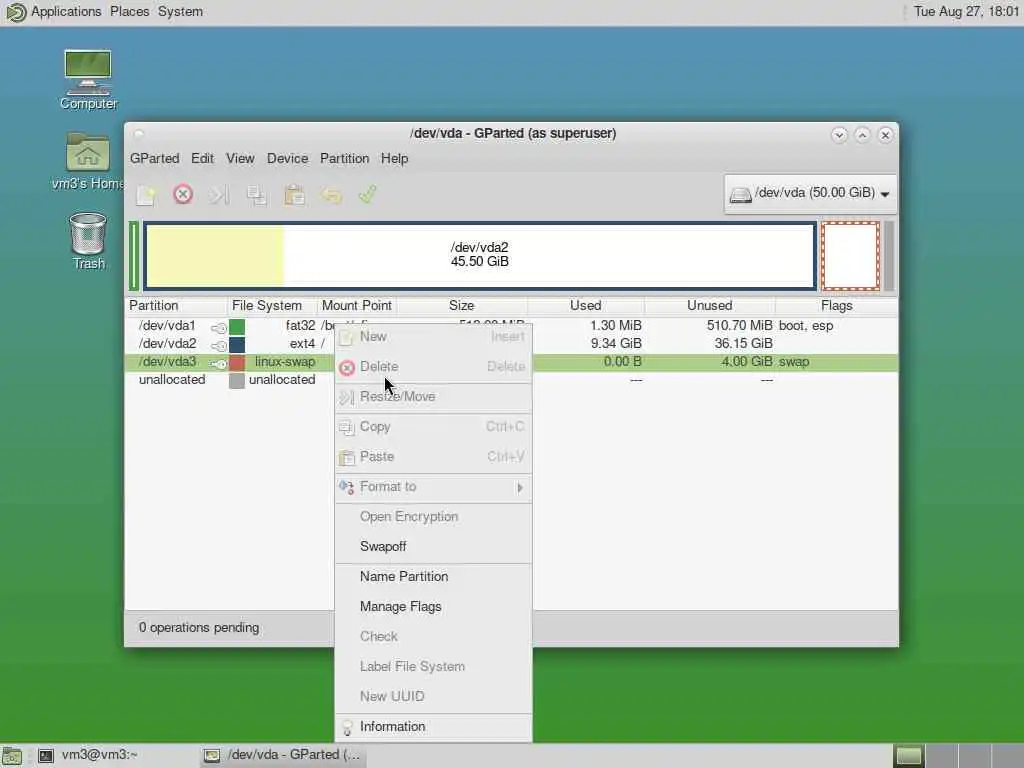The width and height of the screenshot is (1024, 768).
Task: Click the GParted taskbar window button
Action: pos(282,755)
